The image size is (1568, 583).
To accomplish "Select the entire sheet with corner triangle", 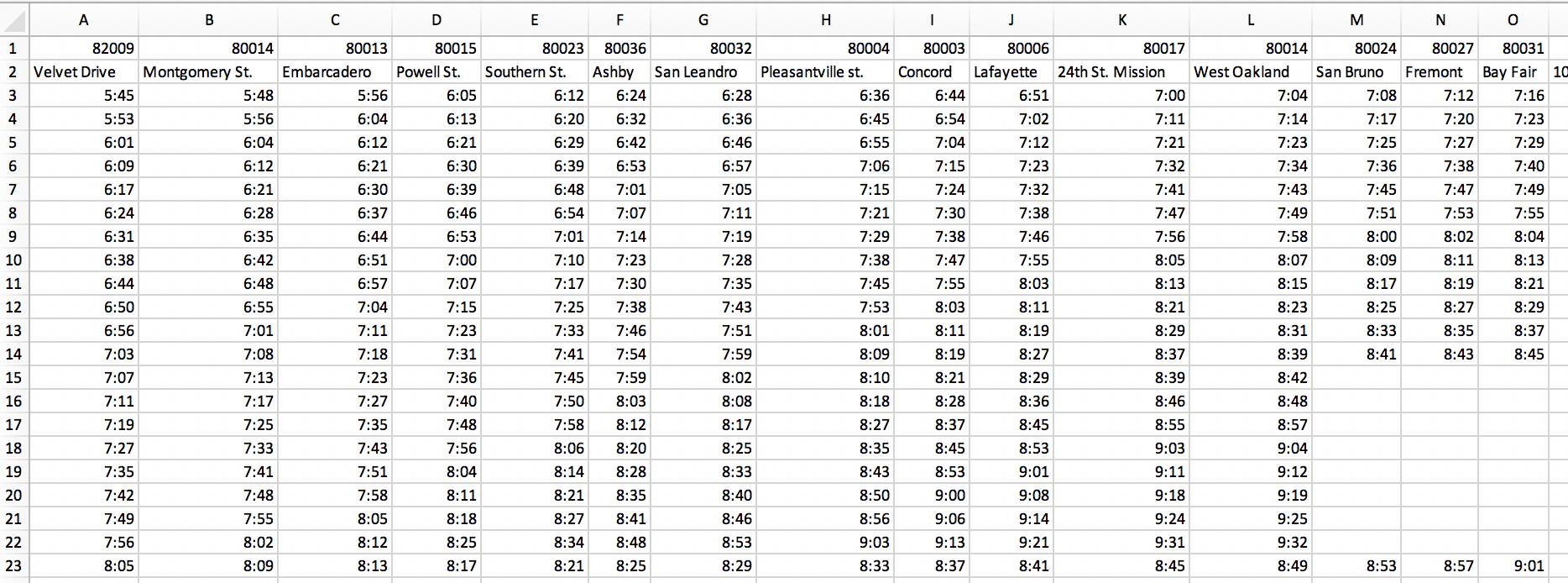I will (x=14, y=20).
